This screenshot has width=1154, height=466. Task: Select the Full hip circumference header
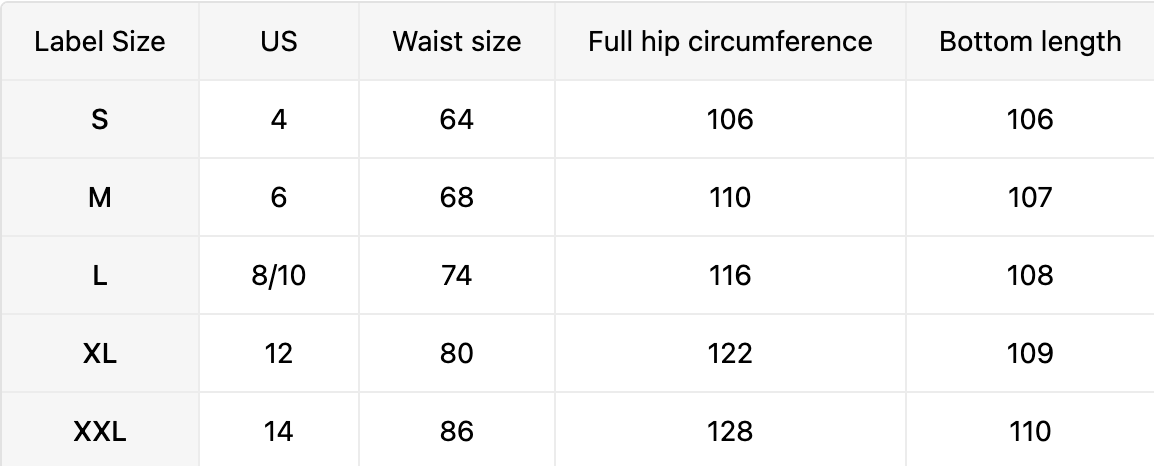pyautogui.click(x=730, y=42)
